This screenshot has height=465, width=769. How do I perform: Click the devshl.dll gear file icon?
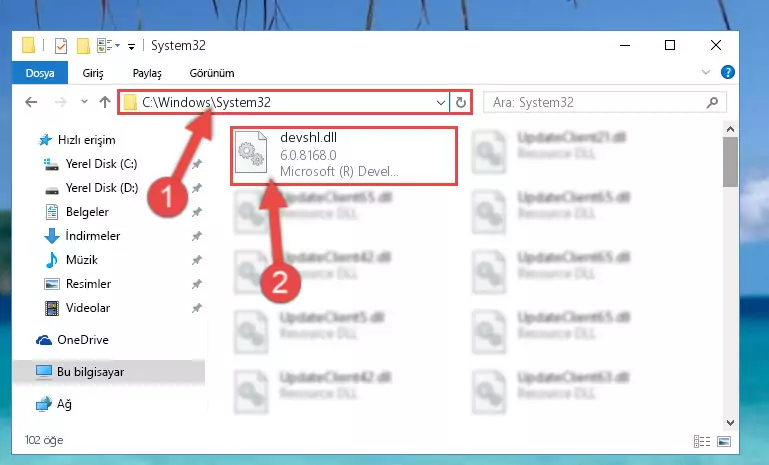251,153
